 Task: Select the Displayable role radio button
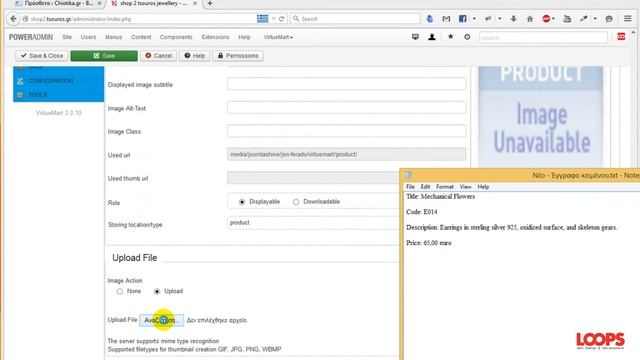point(242,202)
